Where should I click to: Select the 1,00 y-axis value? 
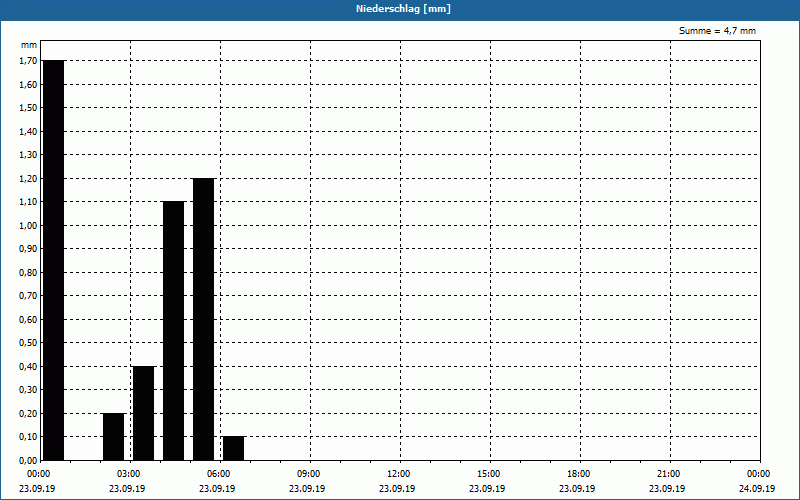pos(28,226)
